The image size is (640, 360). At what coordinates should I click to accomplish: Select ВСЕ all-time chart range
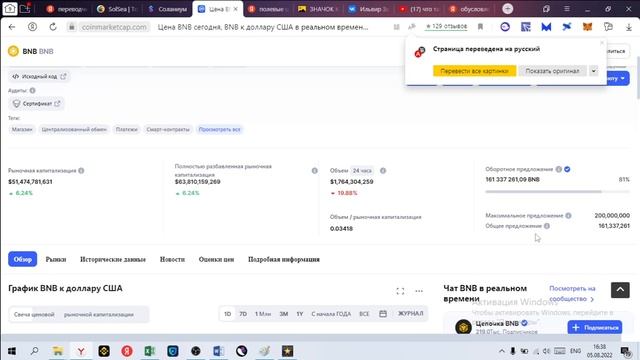(364, 314)
